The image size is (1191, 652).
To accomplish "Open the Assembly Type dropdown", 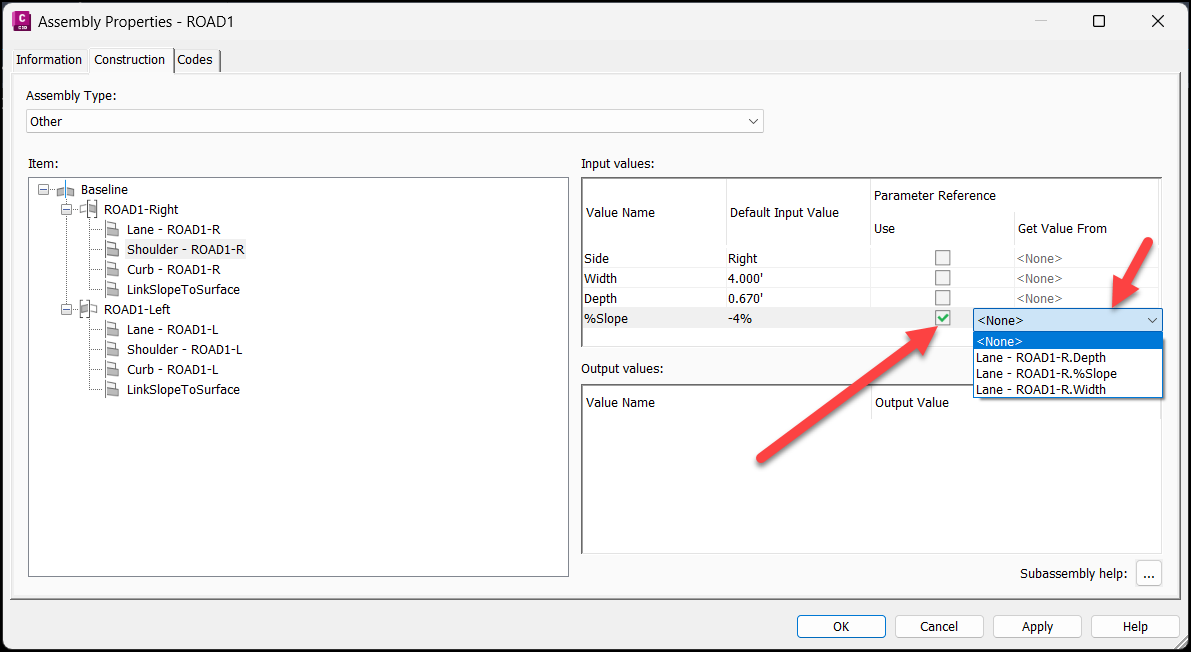I will 752,120.
